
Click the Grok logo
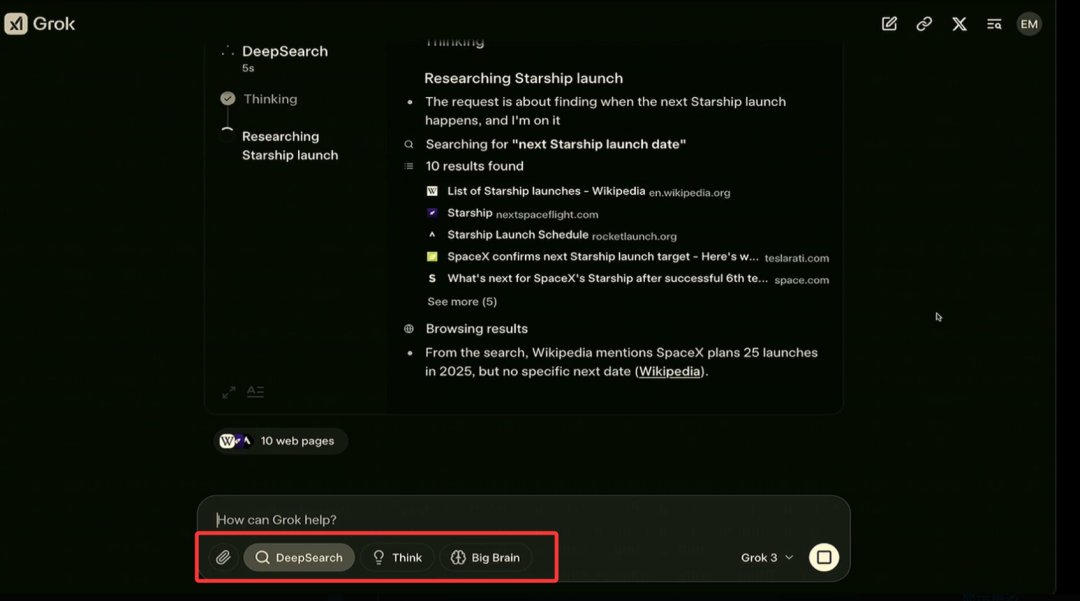point(39,23)
